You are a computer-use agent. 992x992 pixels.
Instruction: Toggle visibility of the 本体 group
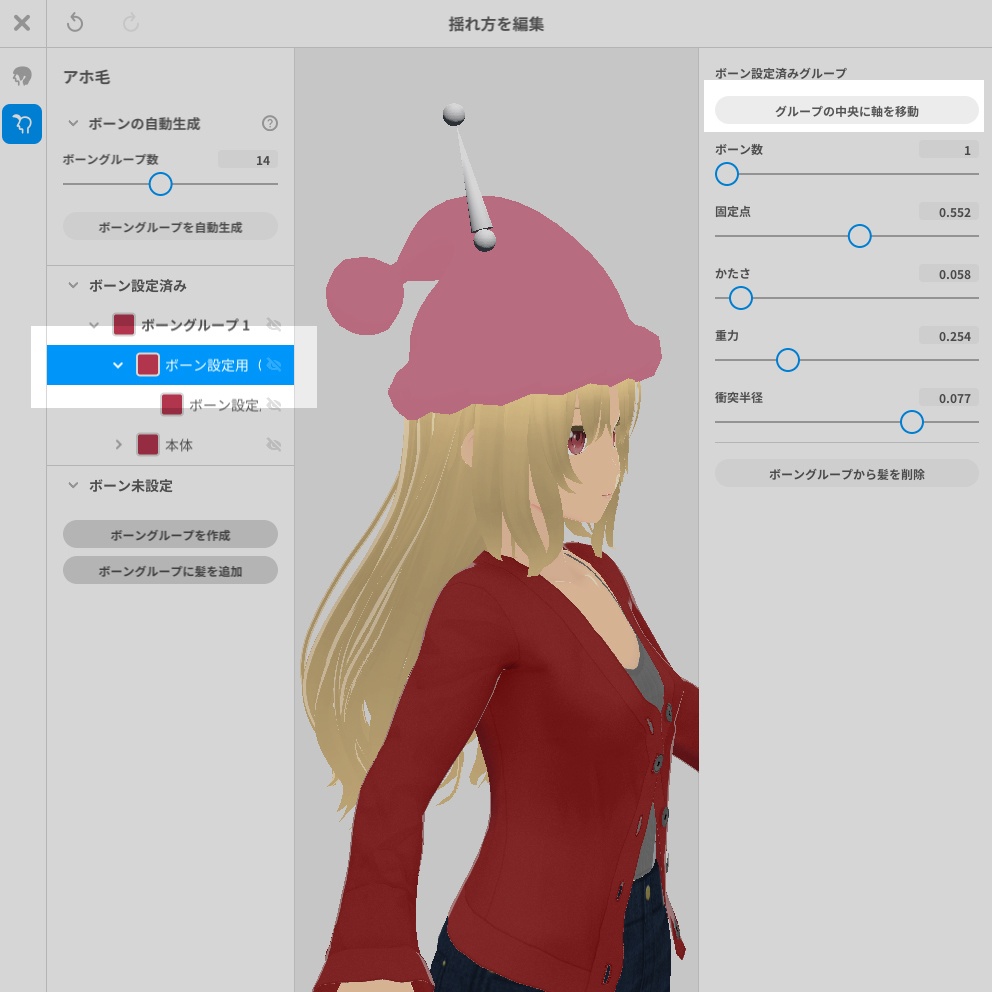click(x=274, y=444)
